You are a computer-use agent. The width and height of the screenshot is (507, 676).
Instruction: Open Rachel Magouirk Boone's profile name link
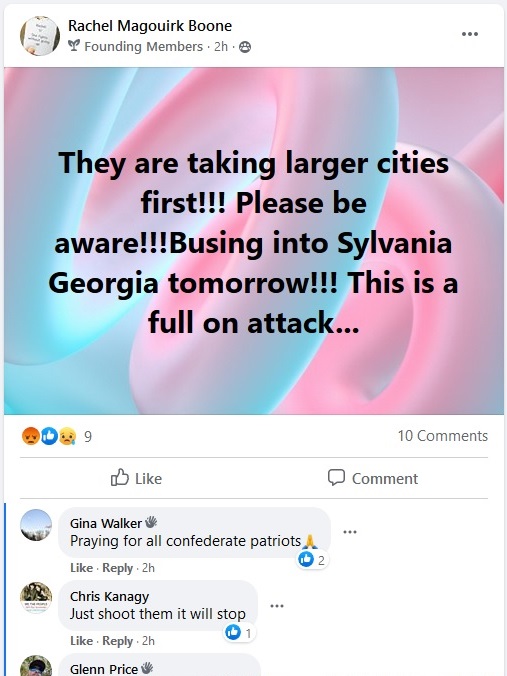pos(150,26)
